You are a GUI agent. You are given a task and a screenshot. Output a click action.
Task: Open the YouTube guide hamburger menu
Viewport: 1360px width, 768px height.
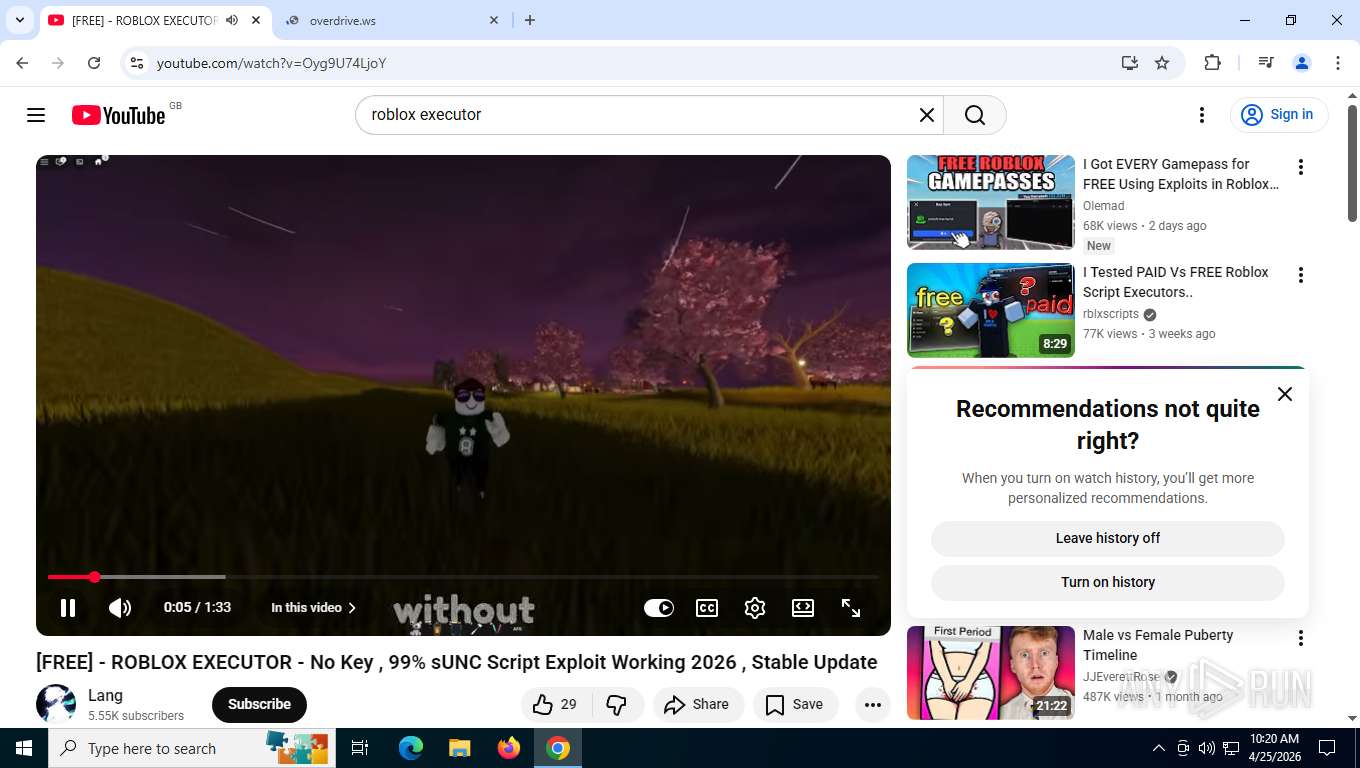point(36,115)
